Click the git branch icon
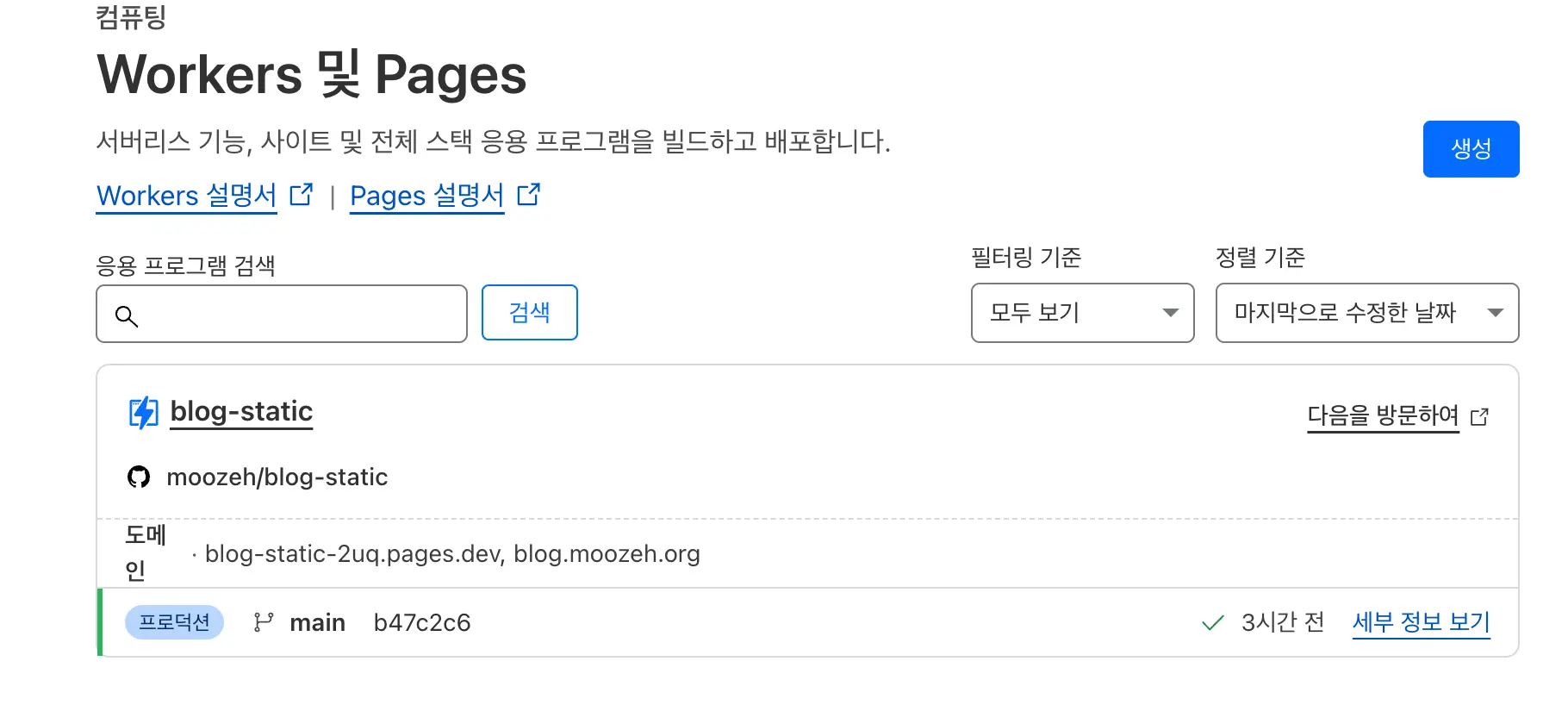Image resolution: width=1568 pixels, height=705 pixels. click(x=264, y=622)
